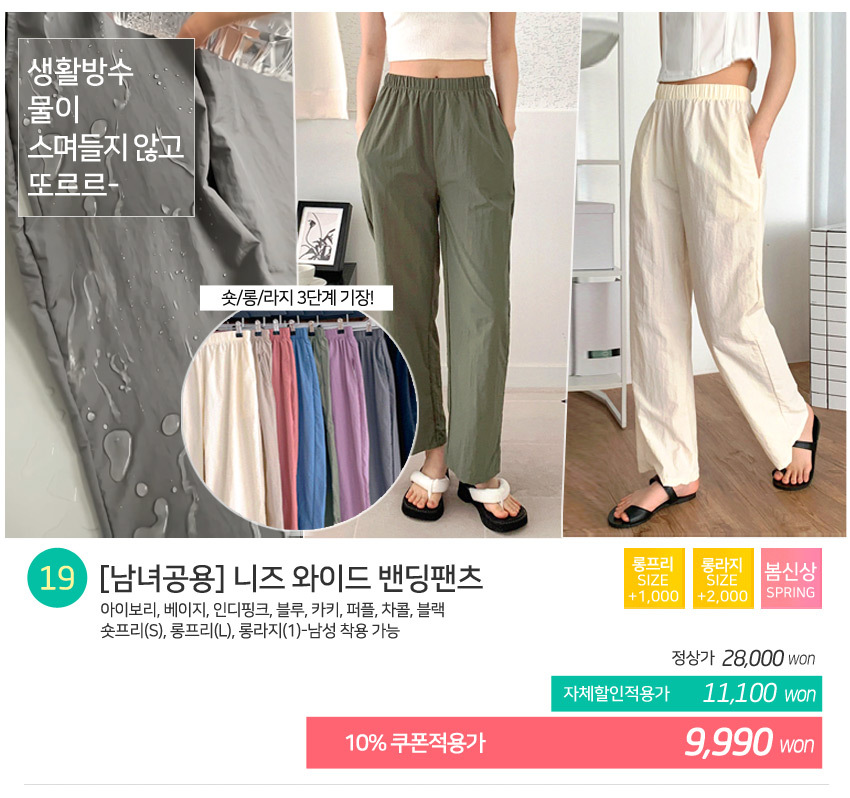This screenshot has height=798, width=850.
Task: Click the 롱프리 SIZE +1,000 yellow badge
Action: 654,578
